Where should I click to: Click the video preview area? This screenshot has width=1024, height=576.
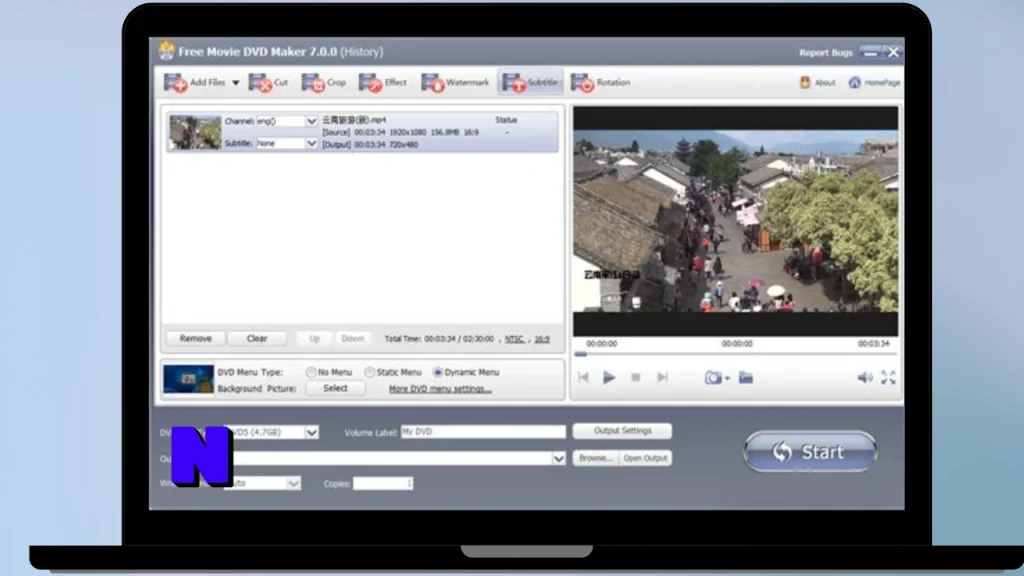(x=735, y=221)
